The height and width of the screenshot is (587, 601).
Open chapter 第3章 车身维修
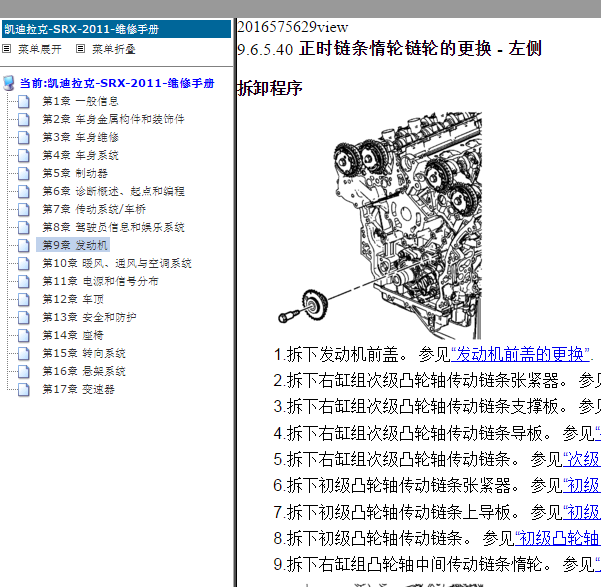[x=80, y=137]
